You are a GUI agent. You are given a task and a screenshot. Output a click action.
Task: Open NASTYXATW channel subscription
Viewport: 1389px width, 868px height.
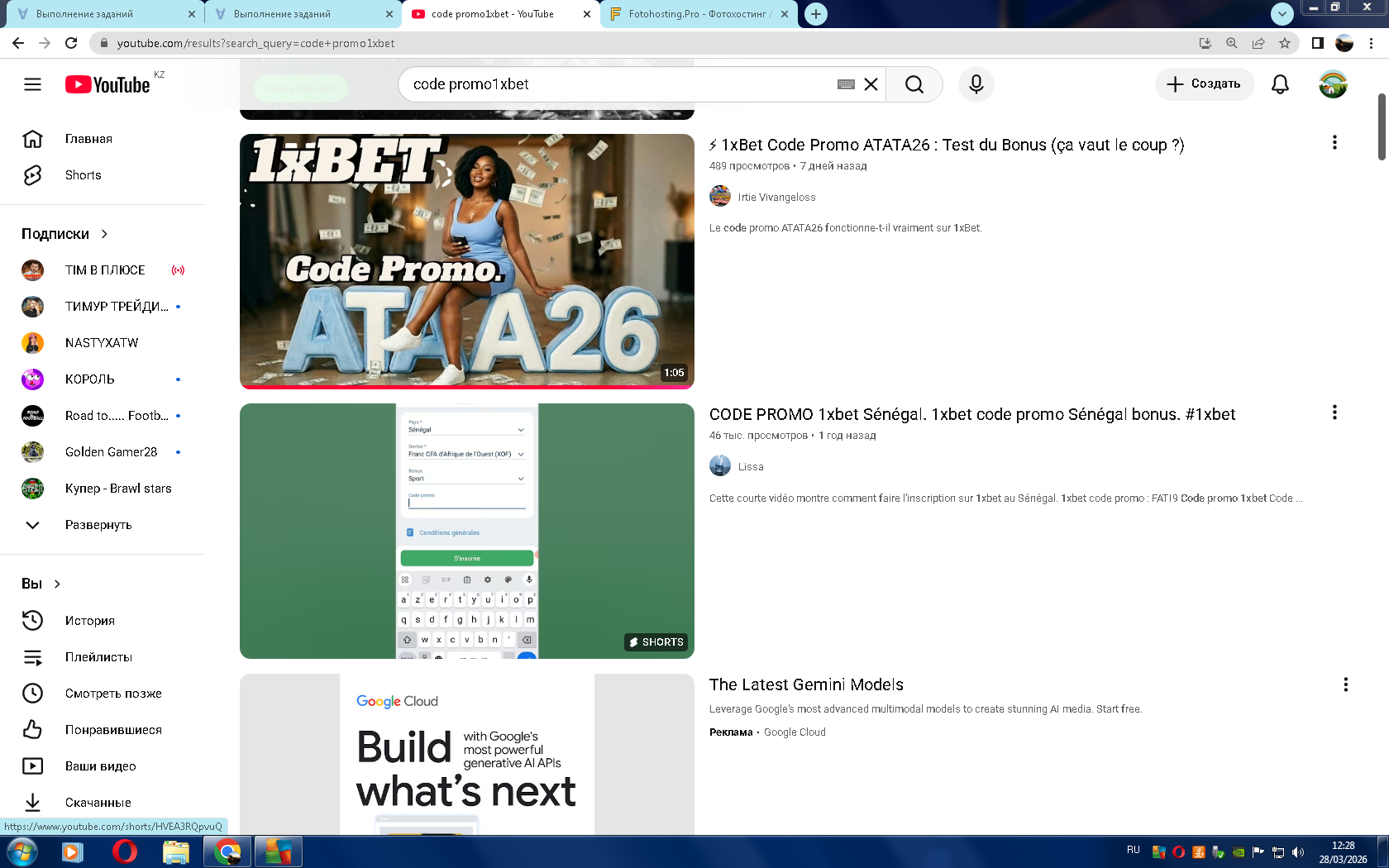103,343
